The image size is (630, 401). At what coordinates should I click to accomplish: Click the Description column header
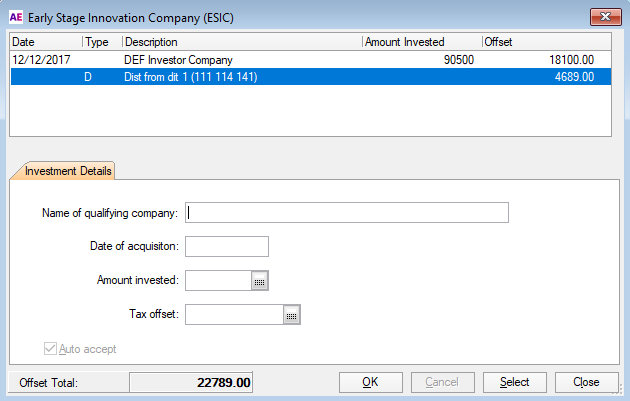pos(240,42)
